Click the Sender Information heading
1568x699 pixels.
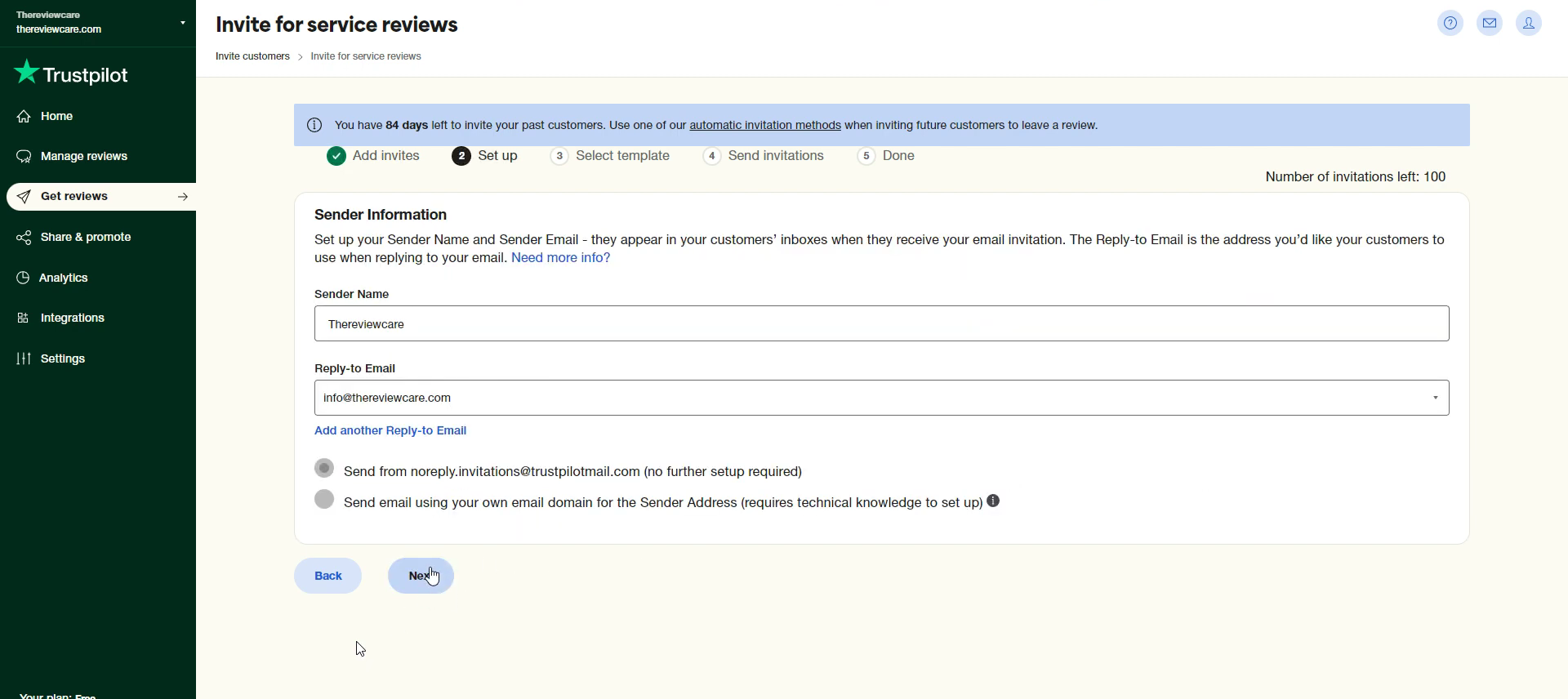(381, 215)
